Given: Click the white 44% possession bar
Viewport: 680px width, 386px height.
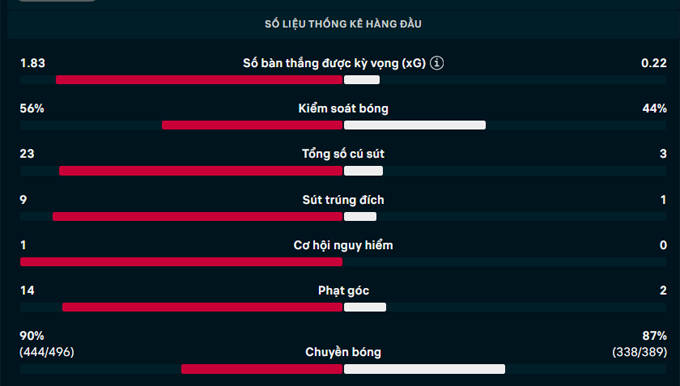Looking at the screenshot, I should 415,125.
